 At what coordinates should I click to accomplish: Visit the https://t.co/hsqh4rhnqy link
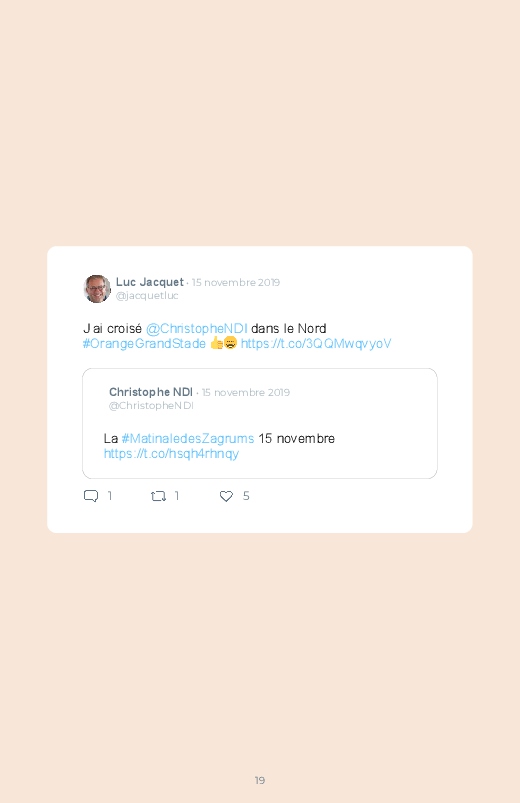point(172,454)
